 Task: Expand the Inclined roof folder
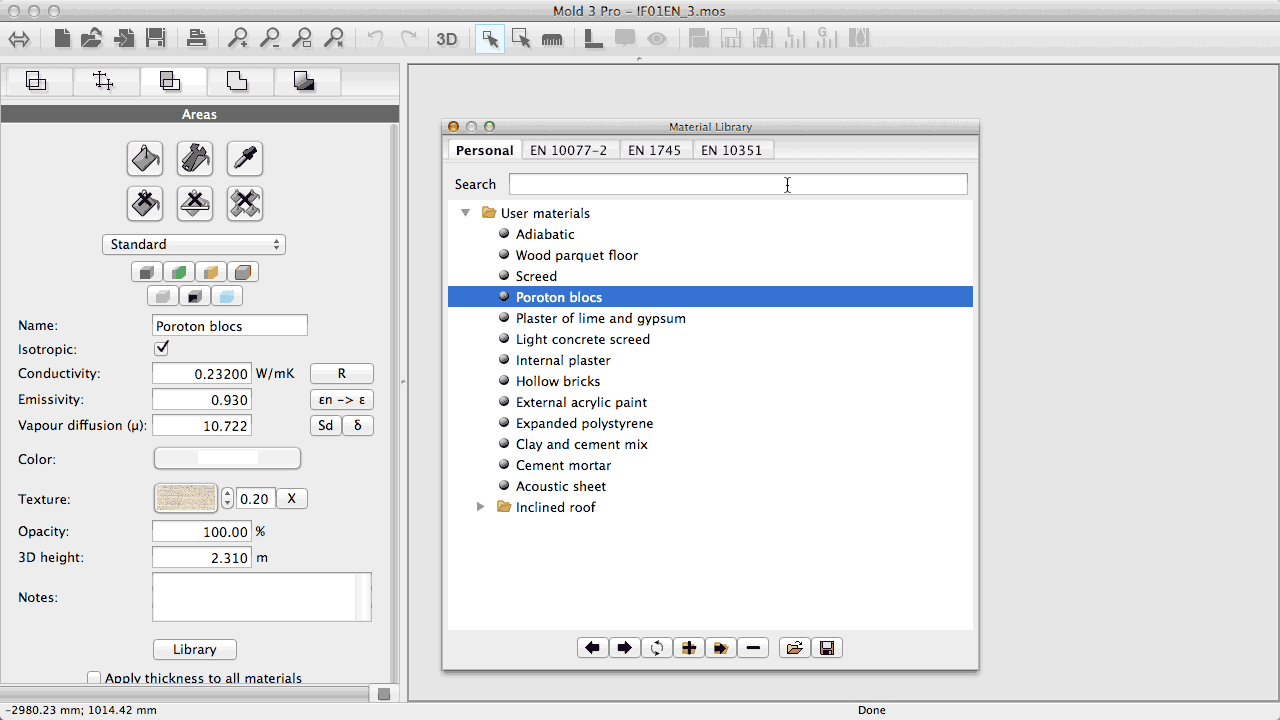click(x=480, y=507)
